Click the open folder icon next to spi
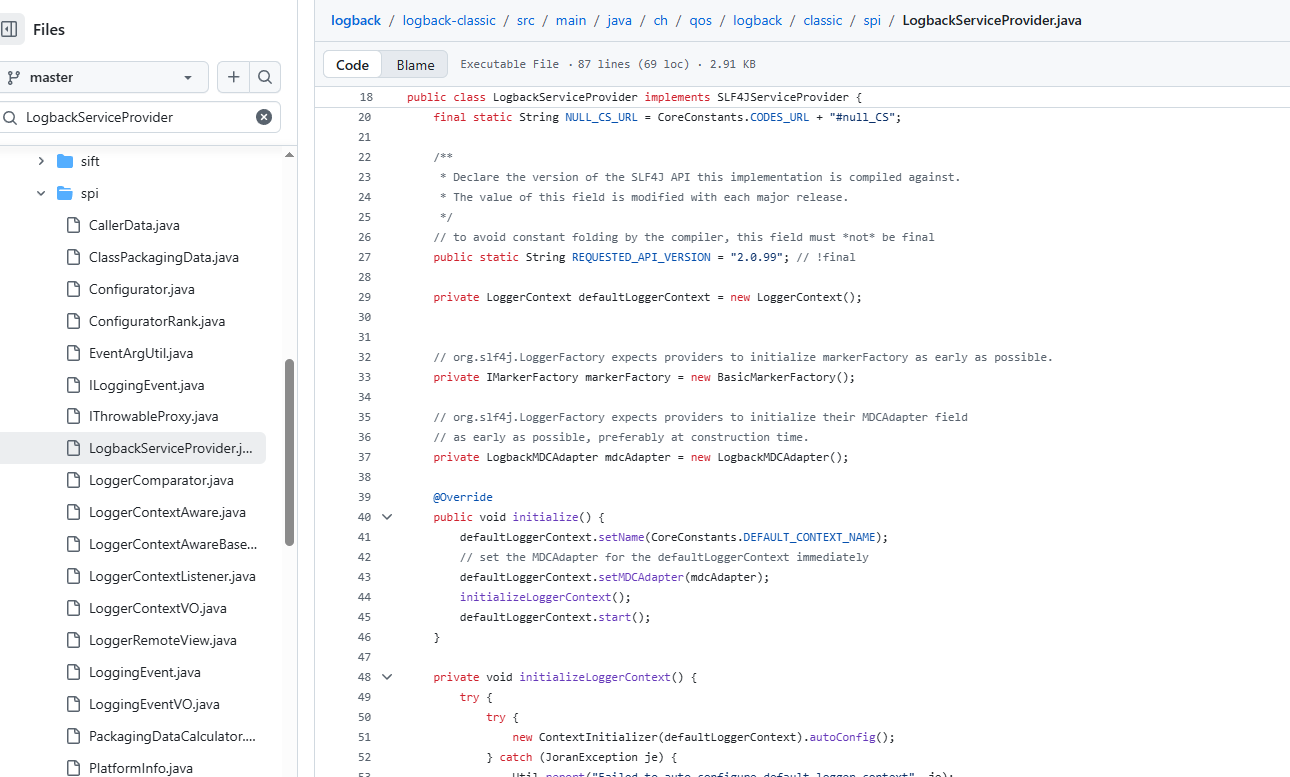The width and height of the screenshot is (1290, 777). tap(65, 193)
